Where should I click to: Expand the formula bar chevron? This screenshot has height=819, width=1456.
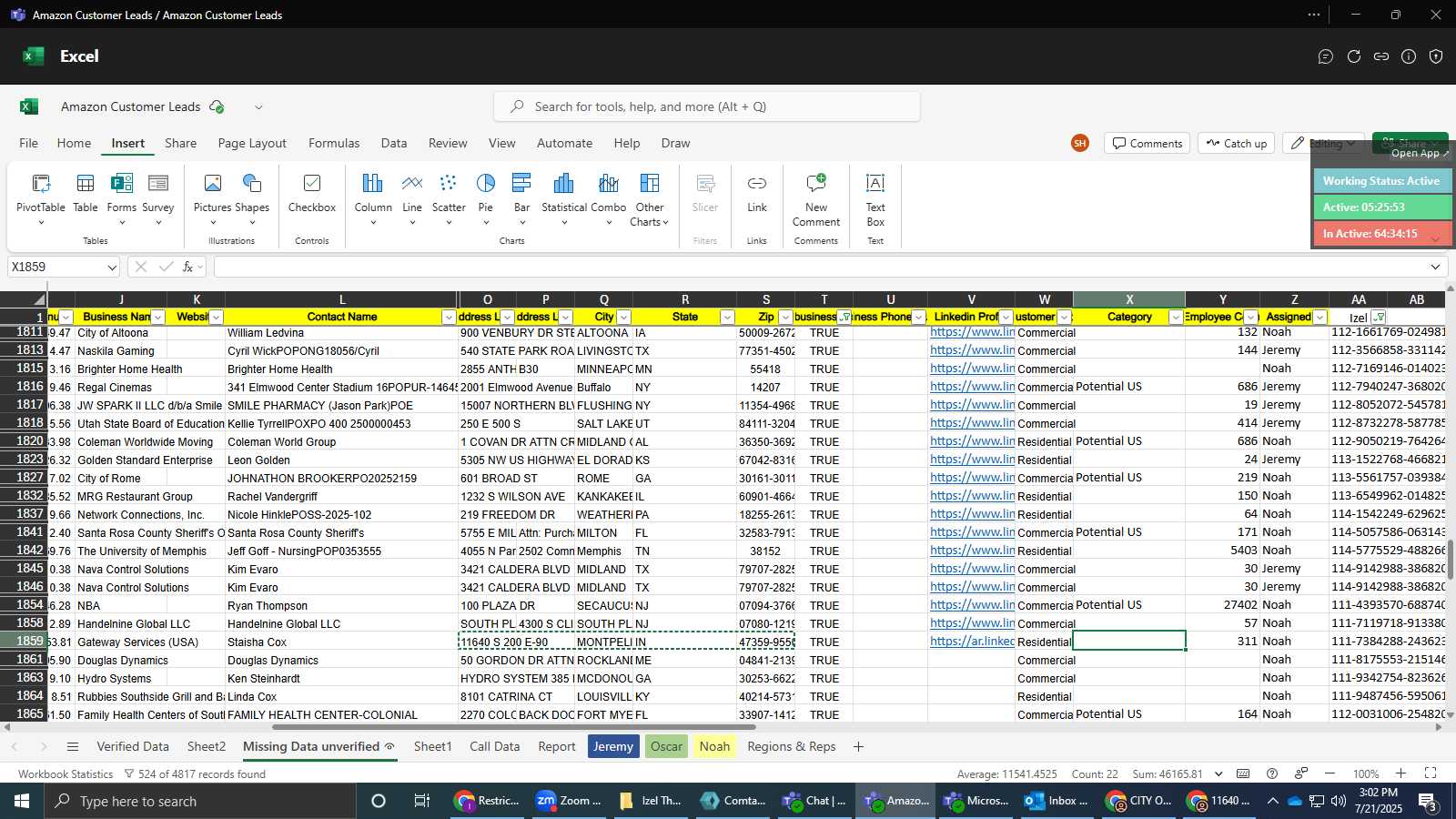(1435, 267)
